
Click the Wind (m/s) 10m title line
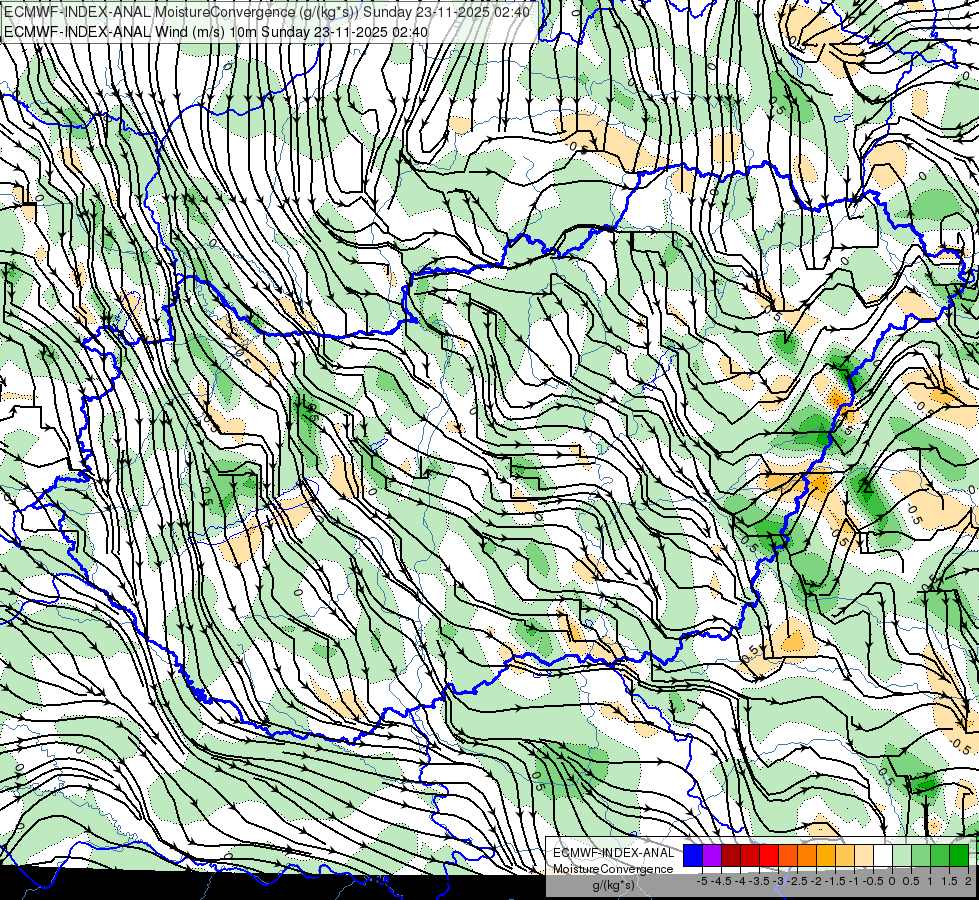point(216,32)
